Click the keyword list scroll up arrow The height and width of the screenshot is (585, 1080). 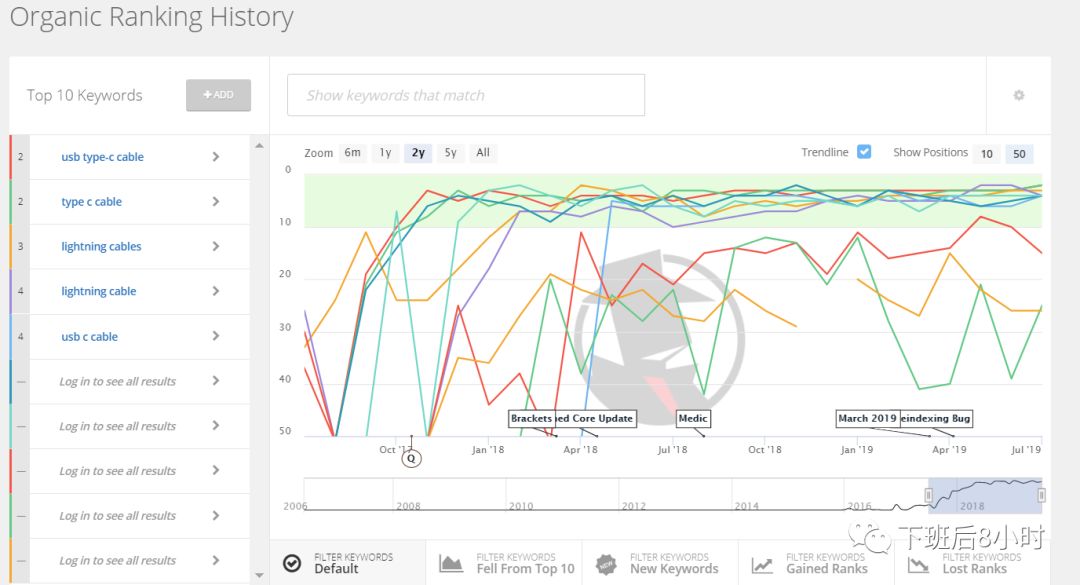pyautogui.click(x=259, y=145)
